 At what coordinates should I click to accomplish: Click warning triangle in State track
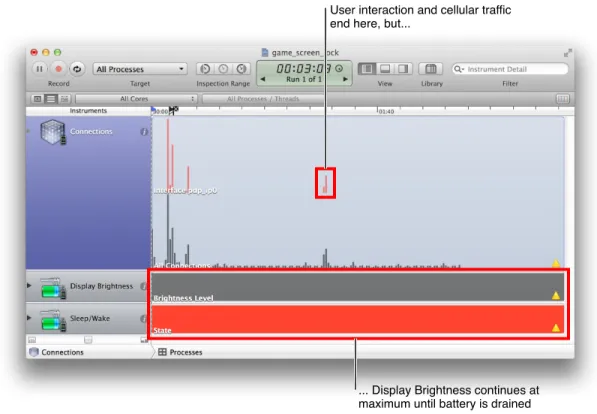point(556,328)
